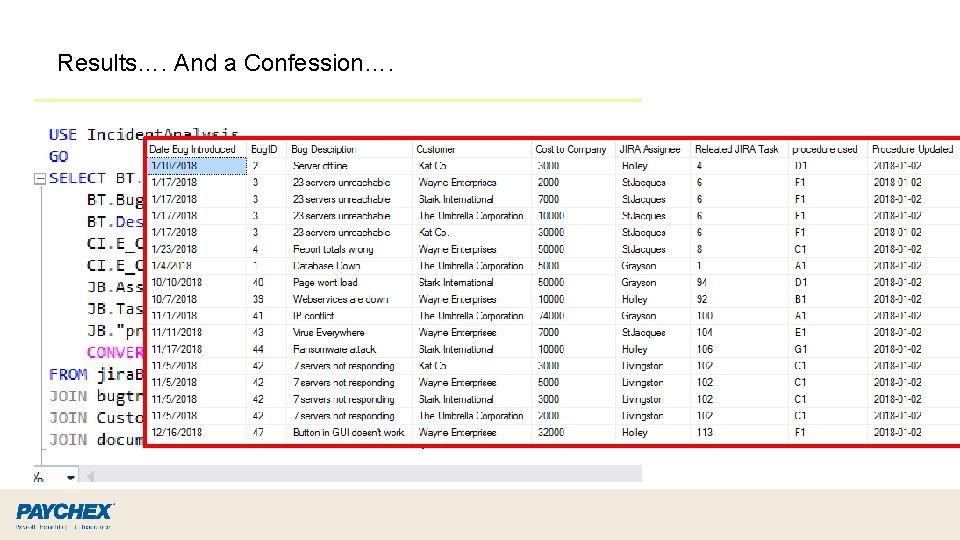Click the horizontal scrollbar left arrow

91,476
